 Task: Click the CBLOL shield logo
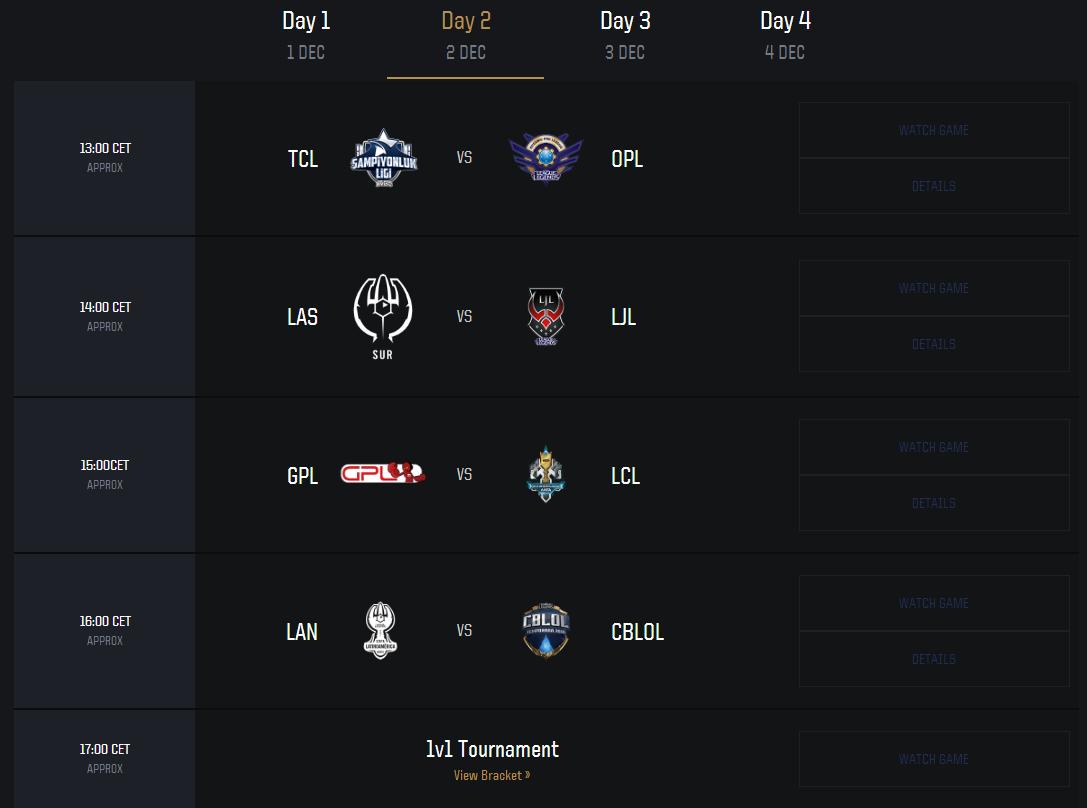(546, 631)
